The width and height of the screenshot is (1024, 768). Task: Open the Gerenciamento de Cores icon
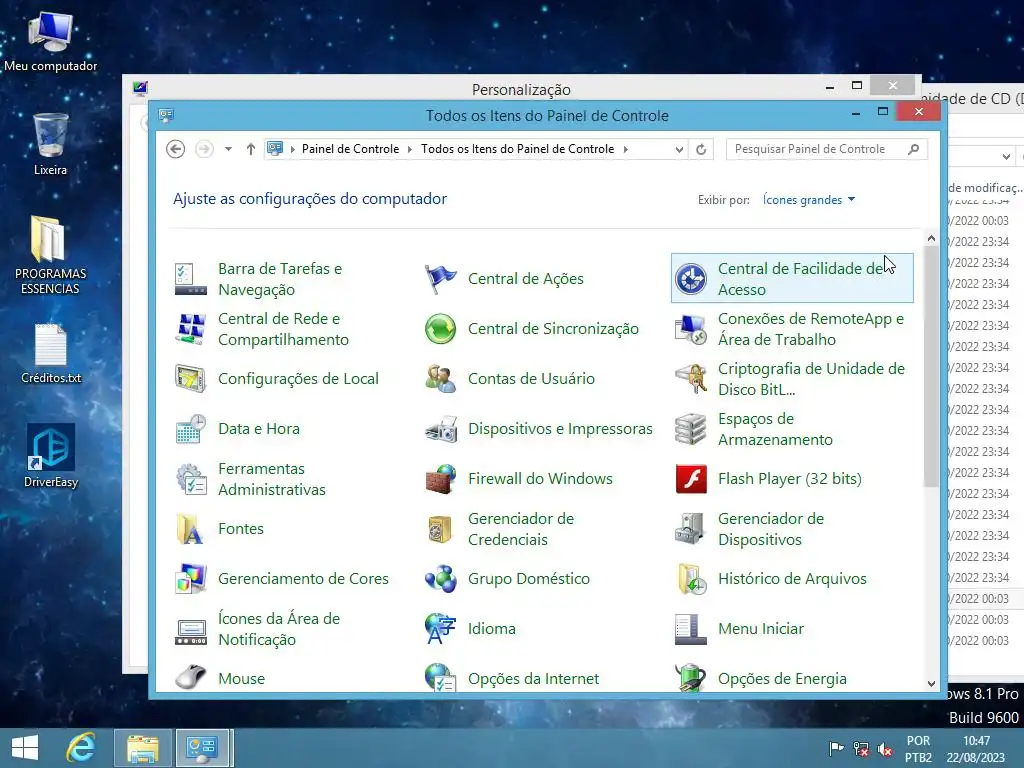pos(191,579)
